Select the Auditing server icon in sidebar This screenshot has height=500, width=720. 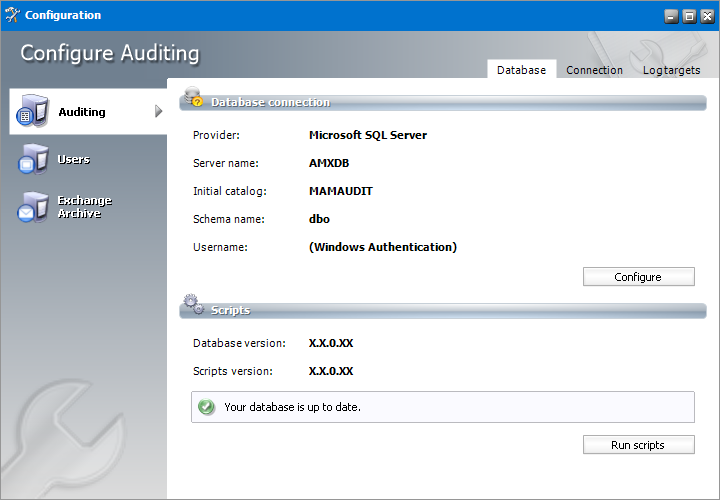tap(30, 113)
